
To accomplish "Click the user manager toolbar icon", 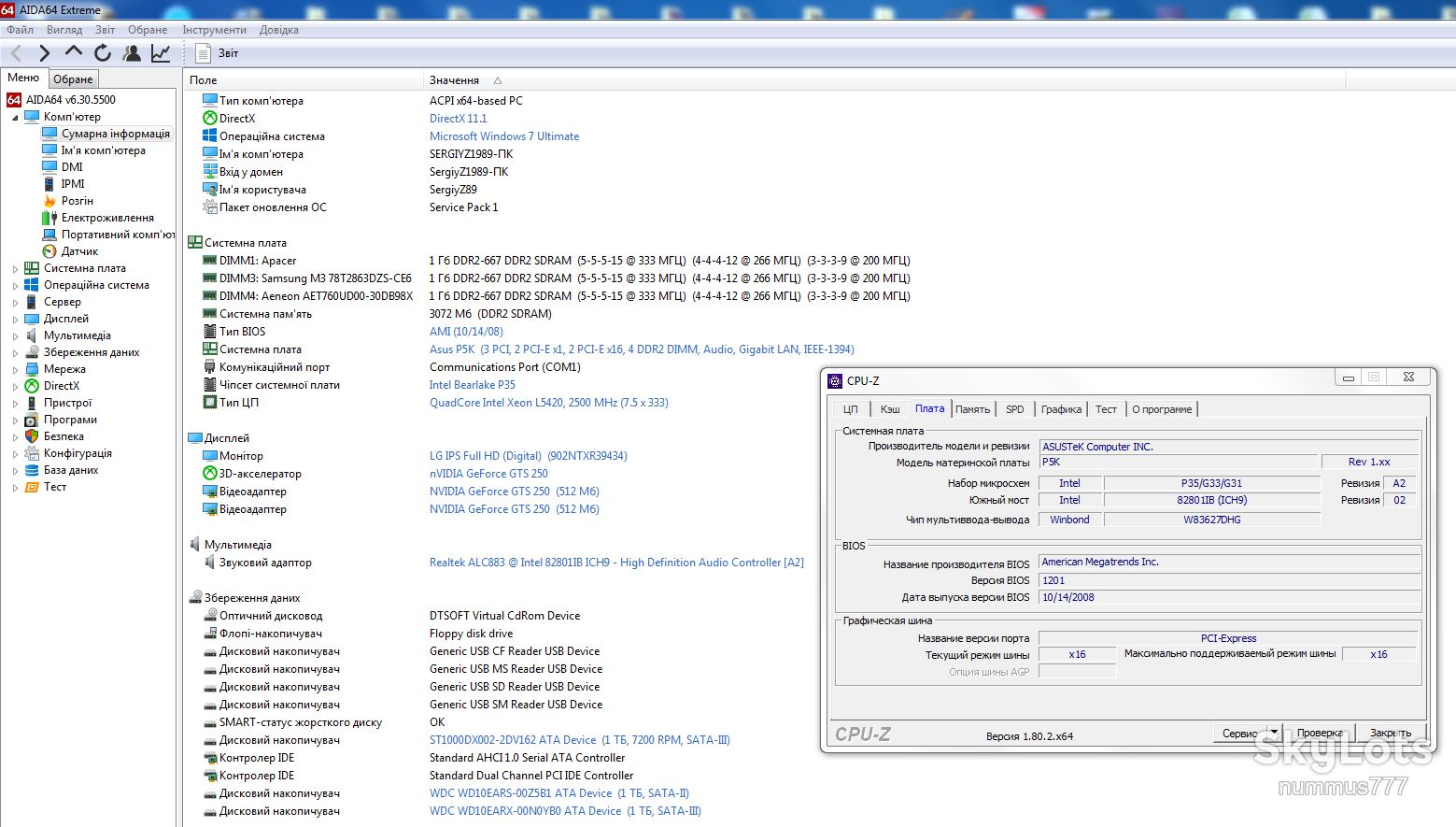I will tap(132, 53).
